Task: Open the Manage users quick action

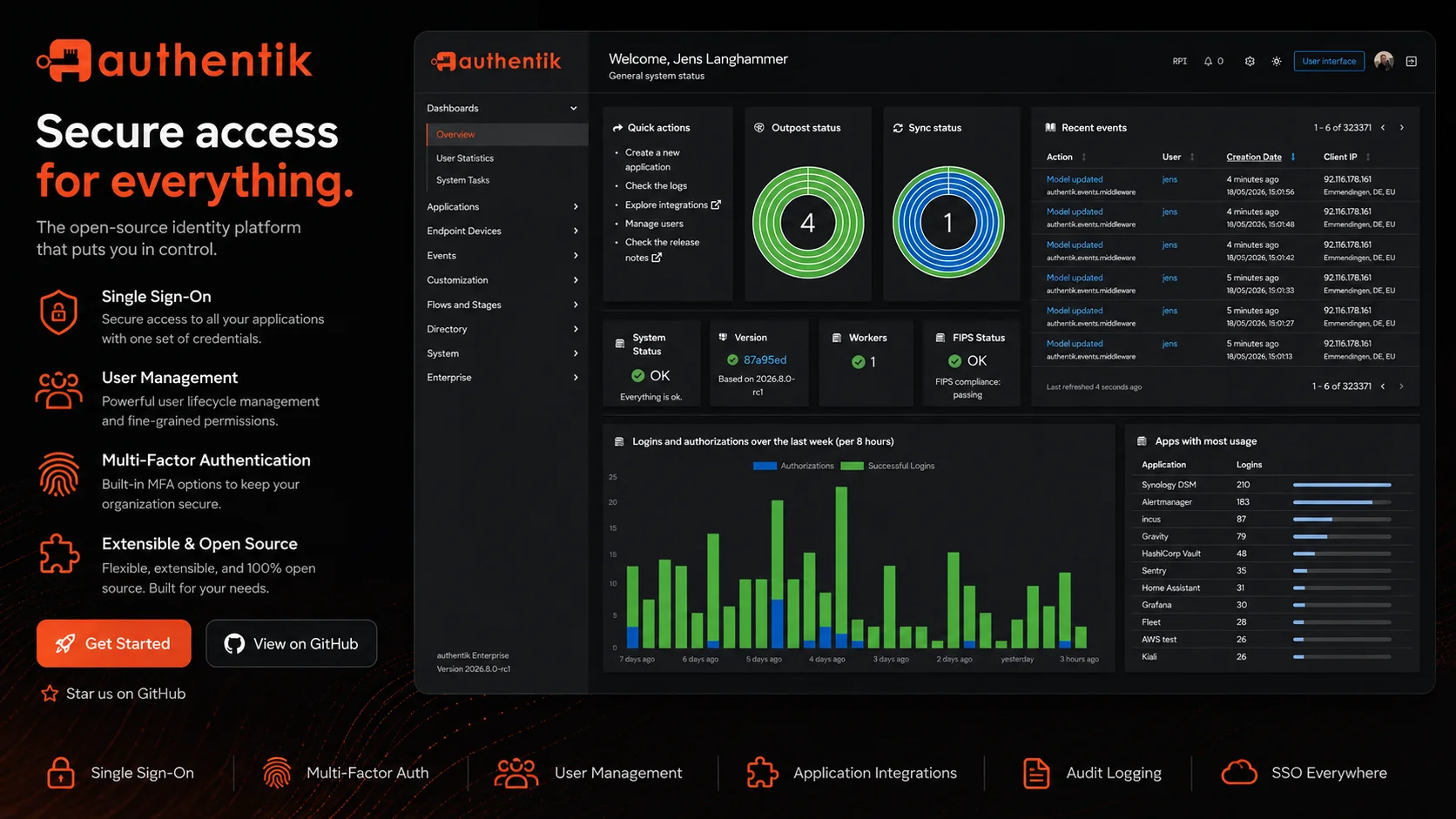Action: pyautogui.click(x=654, y=224)
